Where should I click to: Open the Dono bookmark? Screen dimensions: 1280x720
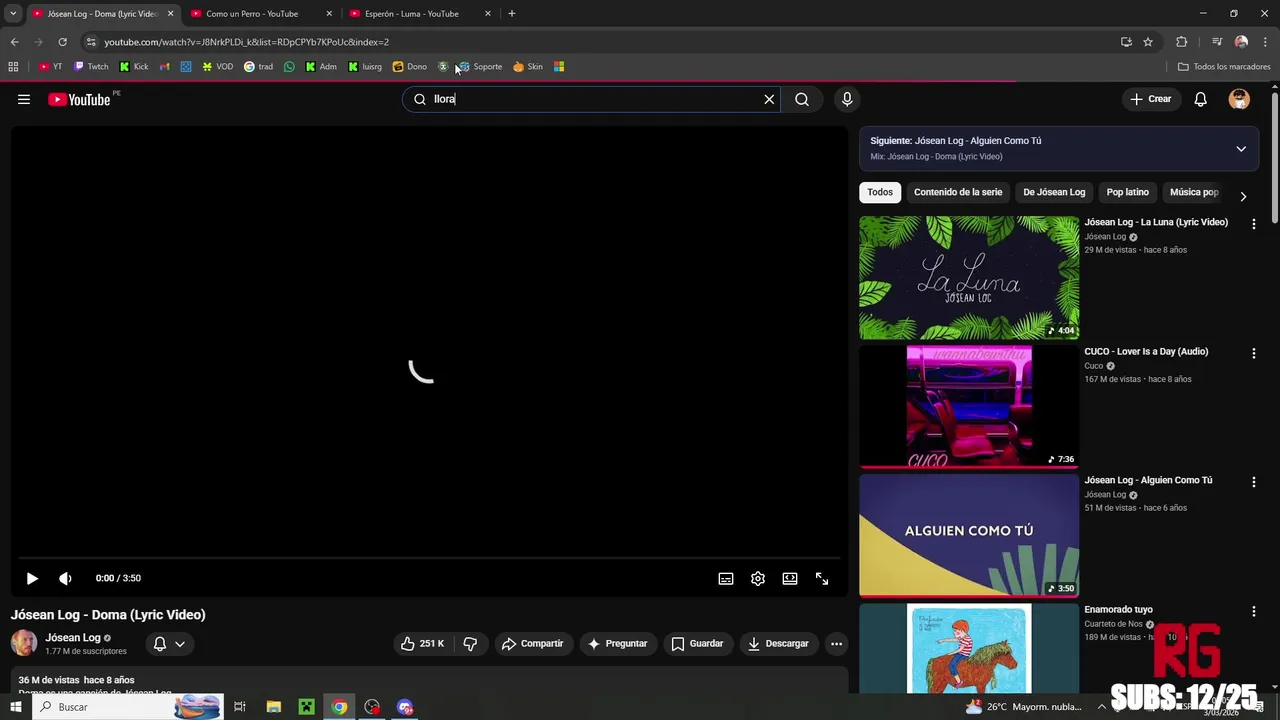410,67
